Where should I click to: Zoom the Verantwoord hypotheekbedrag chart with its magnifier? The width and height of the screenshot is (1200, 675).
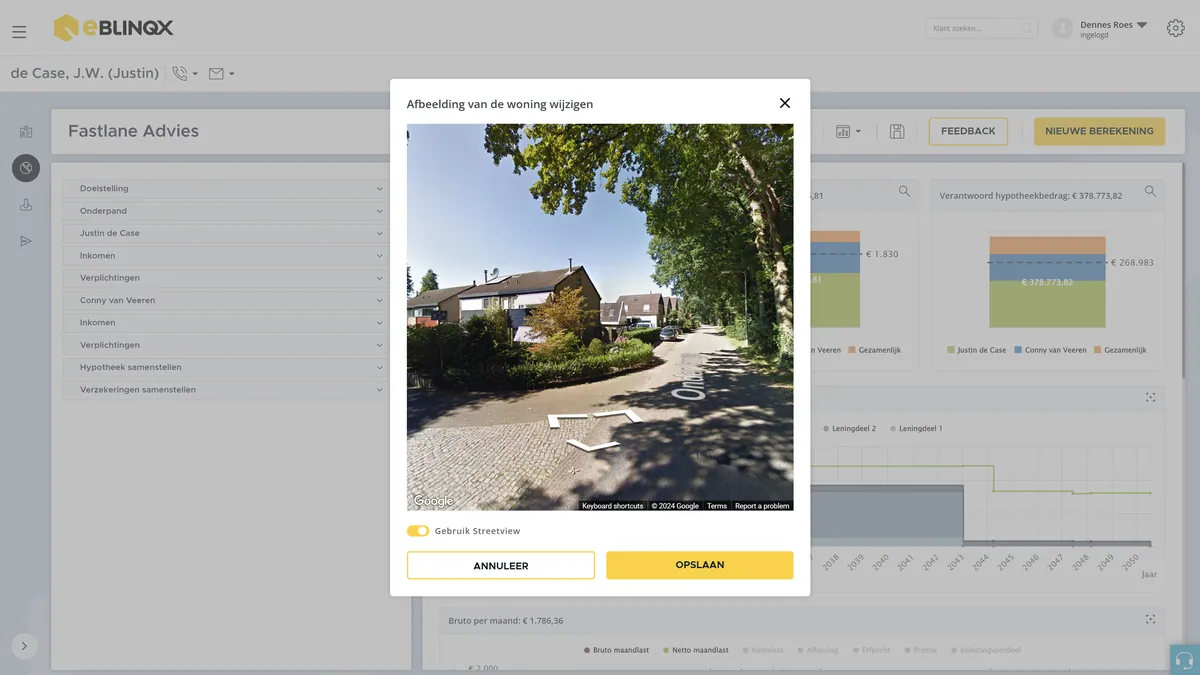tap(1150, 191)
